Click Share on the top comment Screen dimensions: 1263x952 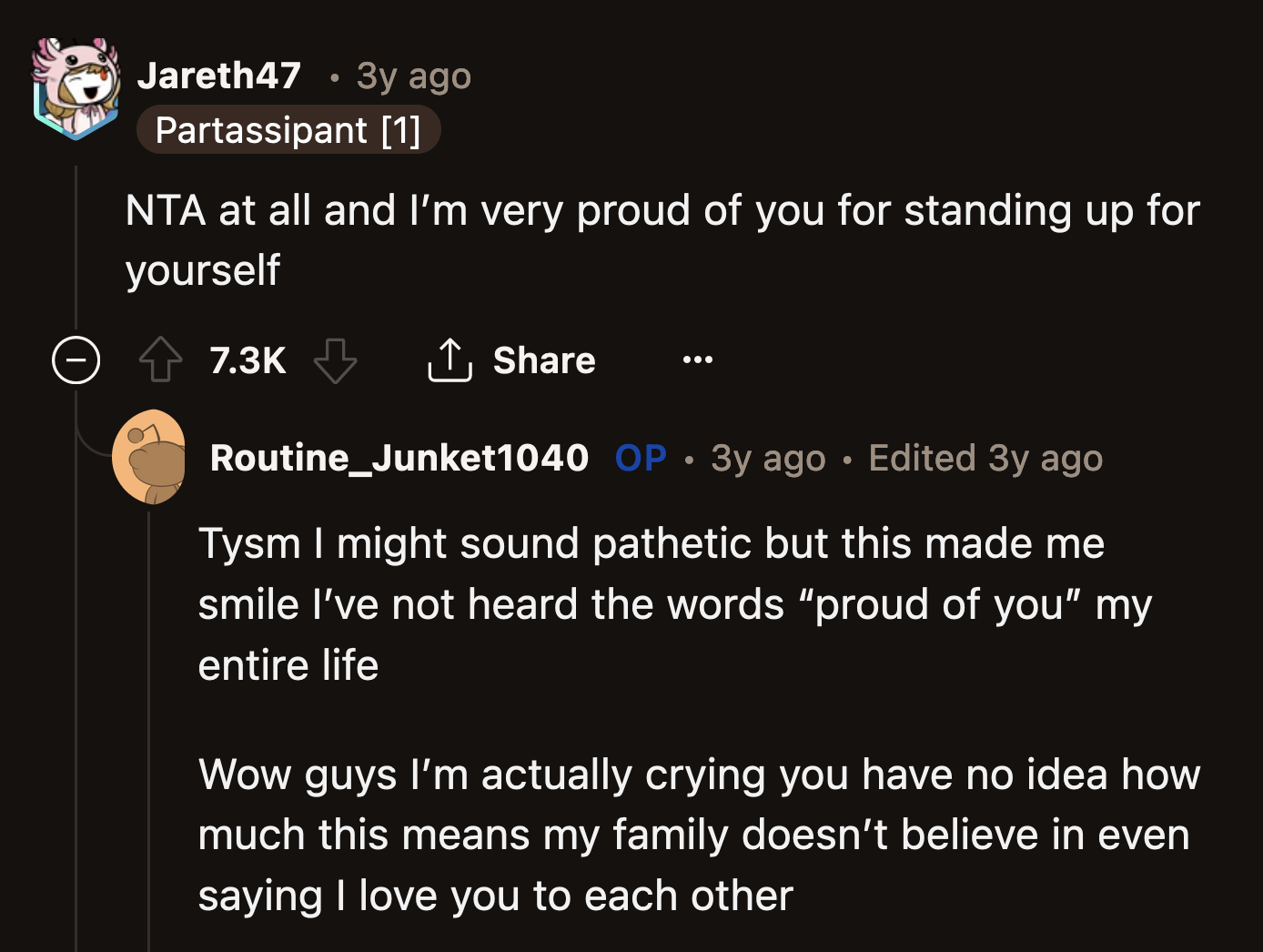(543, 360)
